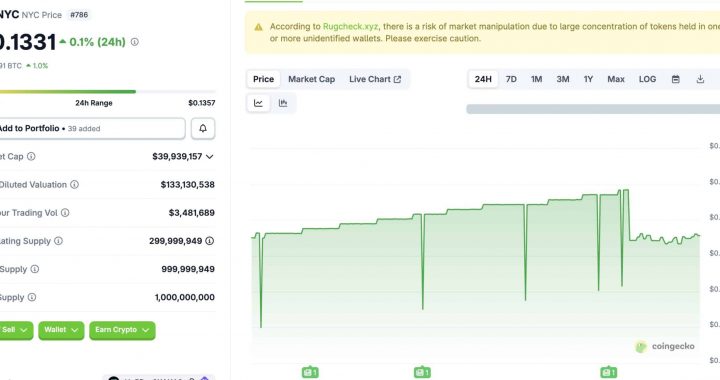Click the price alert bell icon
The image size is (720, 380).
click(x=203, y=129)
